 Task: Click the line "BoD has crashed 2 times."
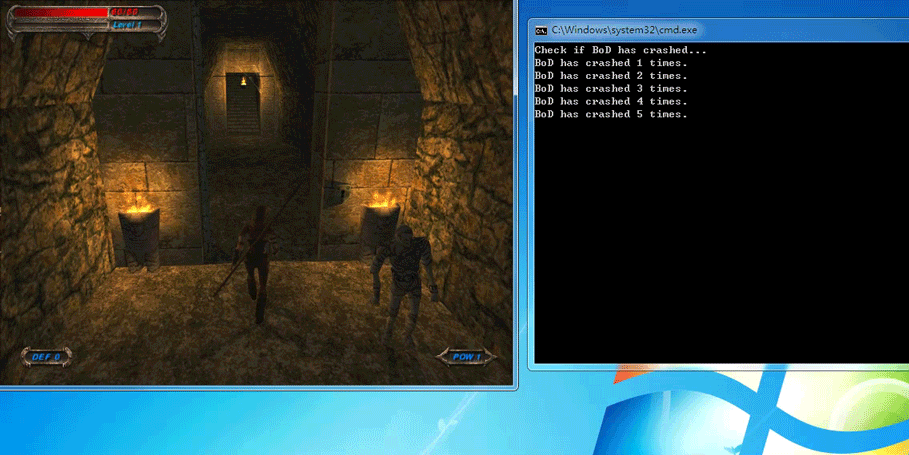click(611, 76)
